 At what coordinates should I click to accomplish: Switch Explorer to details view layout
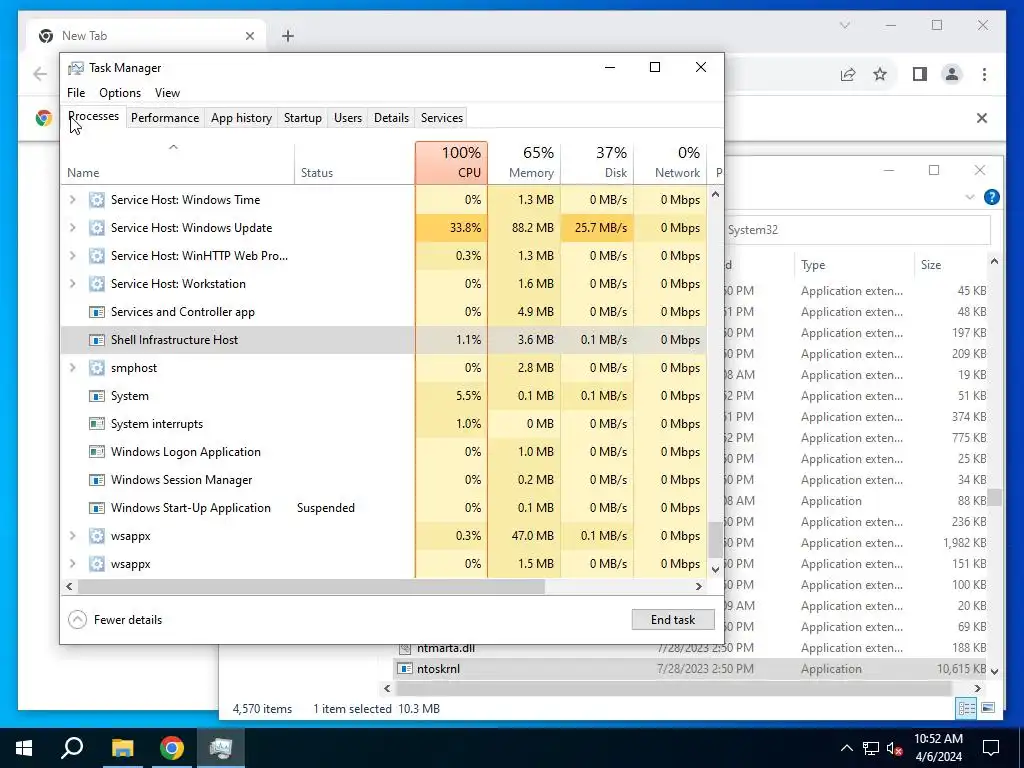click(x=967, y=709)
